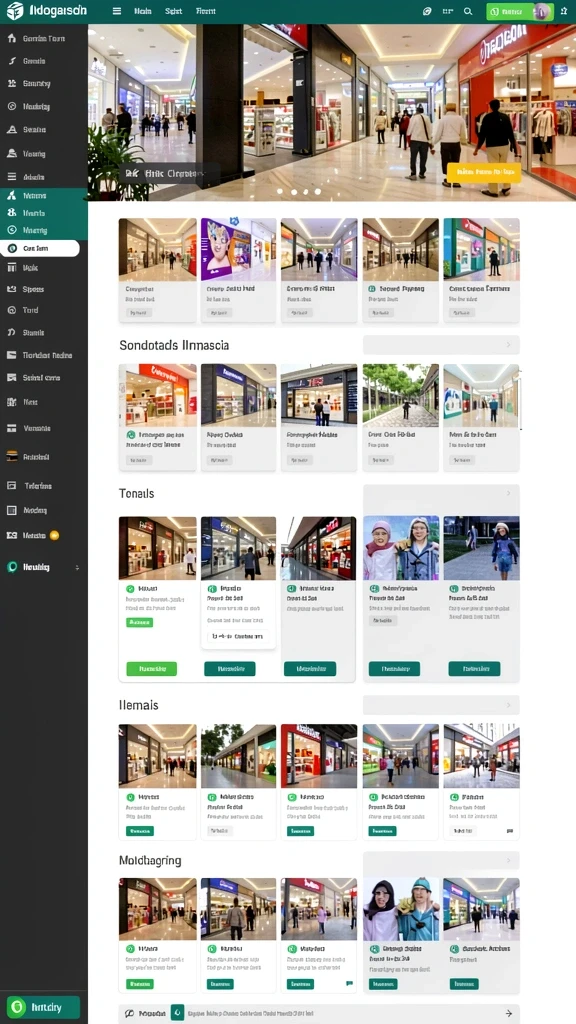Open the first text menu after hamburger

click(142, 11)
